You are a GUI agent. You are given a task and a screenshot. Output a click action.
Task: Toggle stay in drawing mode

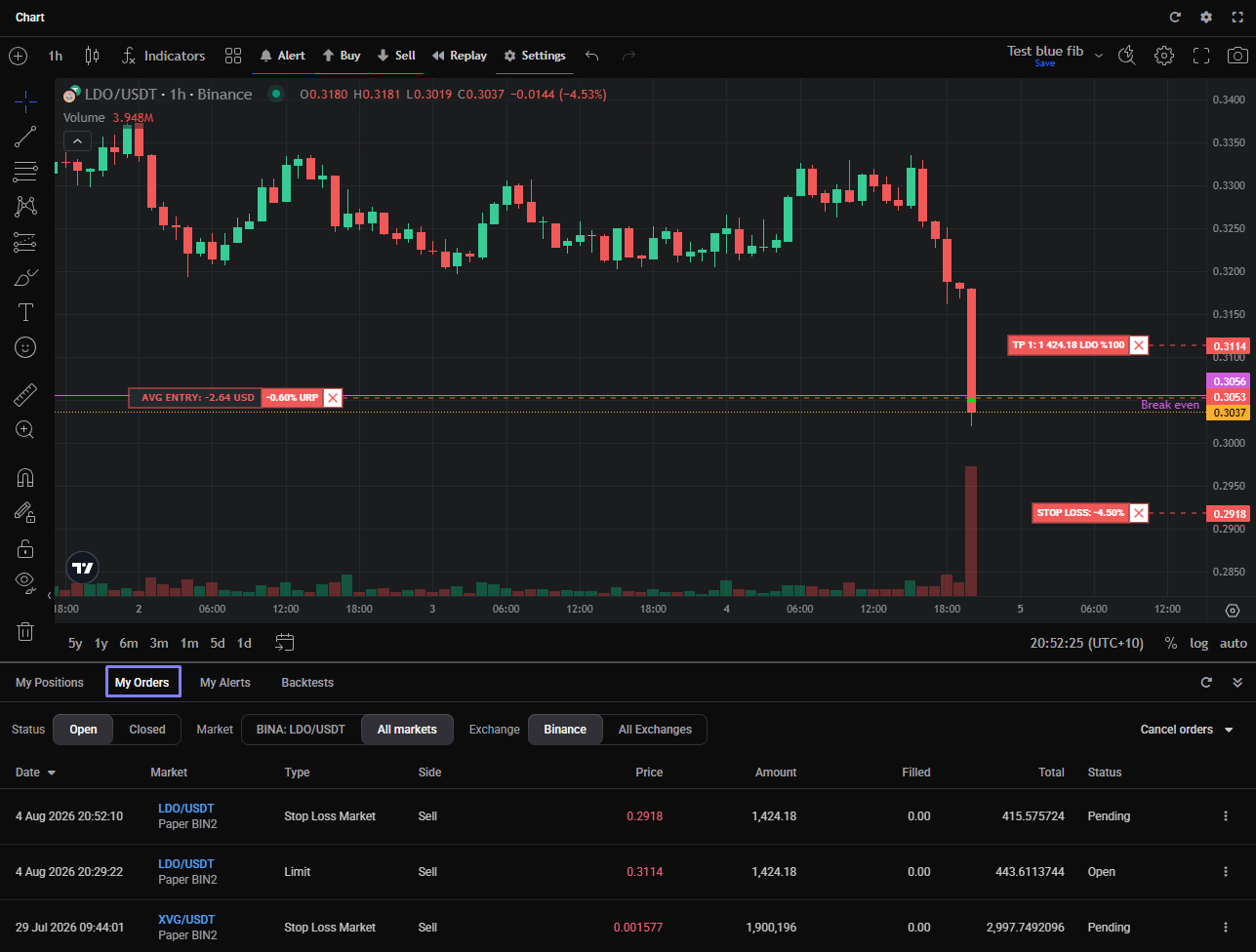[26, 512]
